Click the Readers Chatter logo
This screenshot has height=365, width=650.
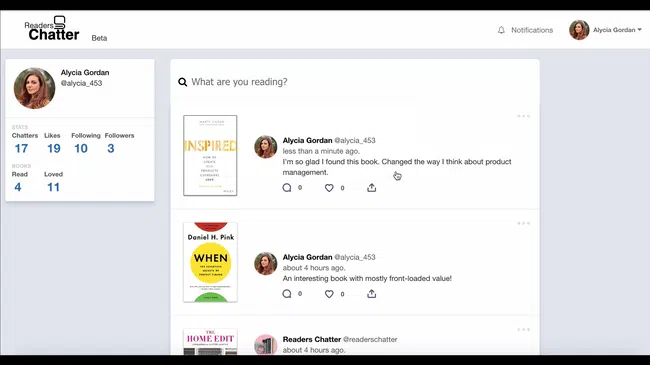[x=52, y=29]
